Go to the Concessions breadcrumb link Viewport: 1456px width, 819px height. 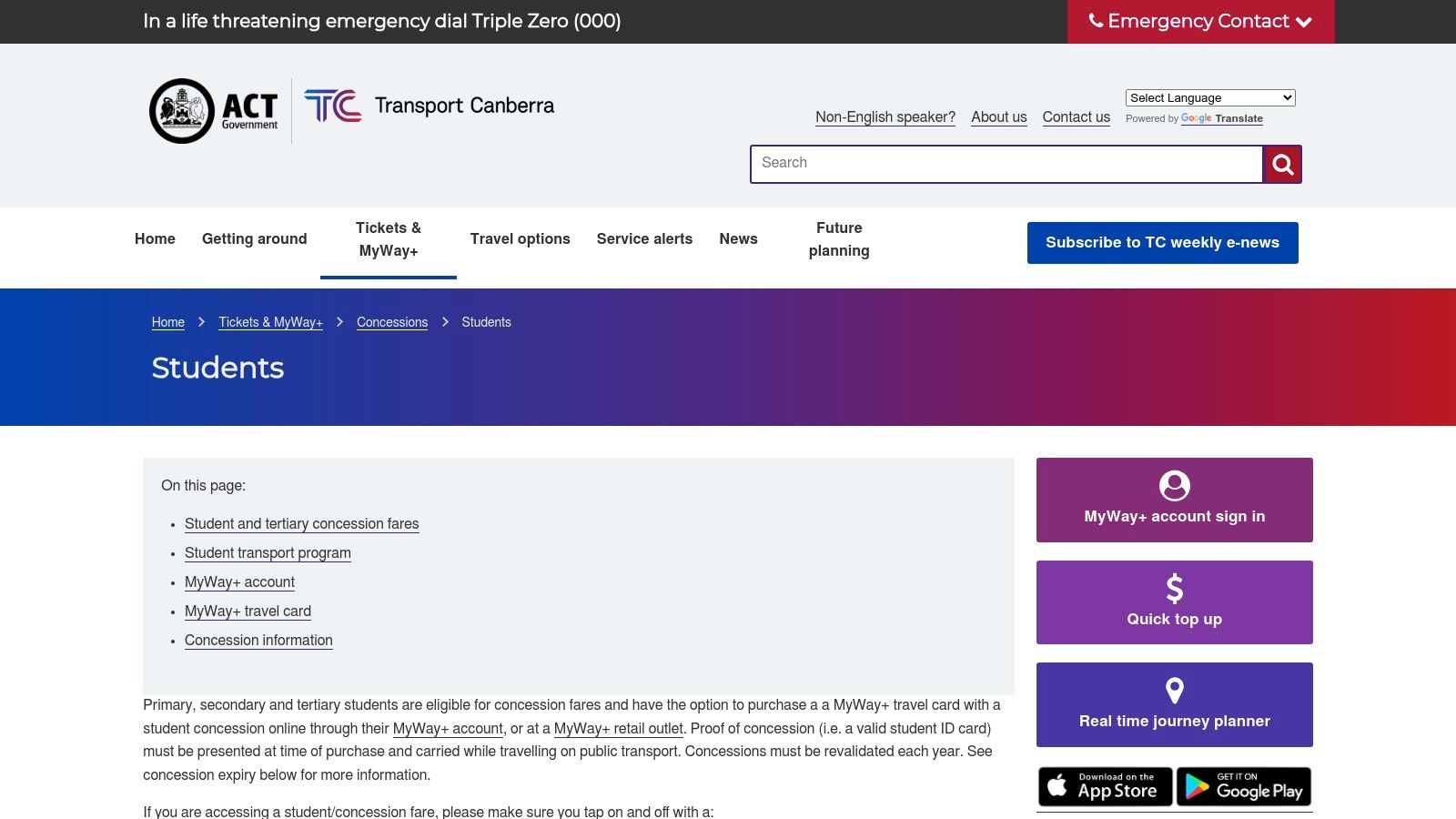(391, 322)
